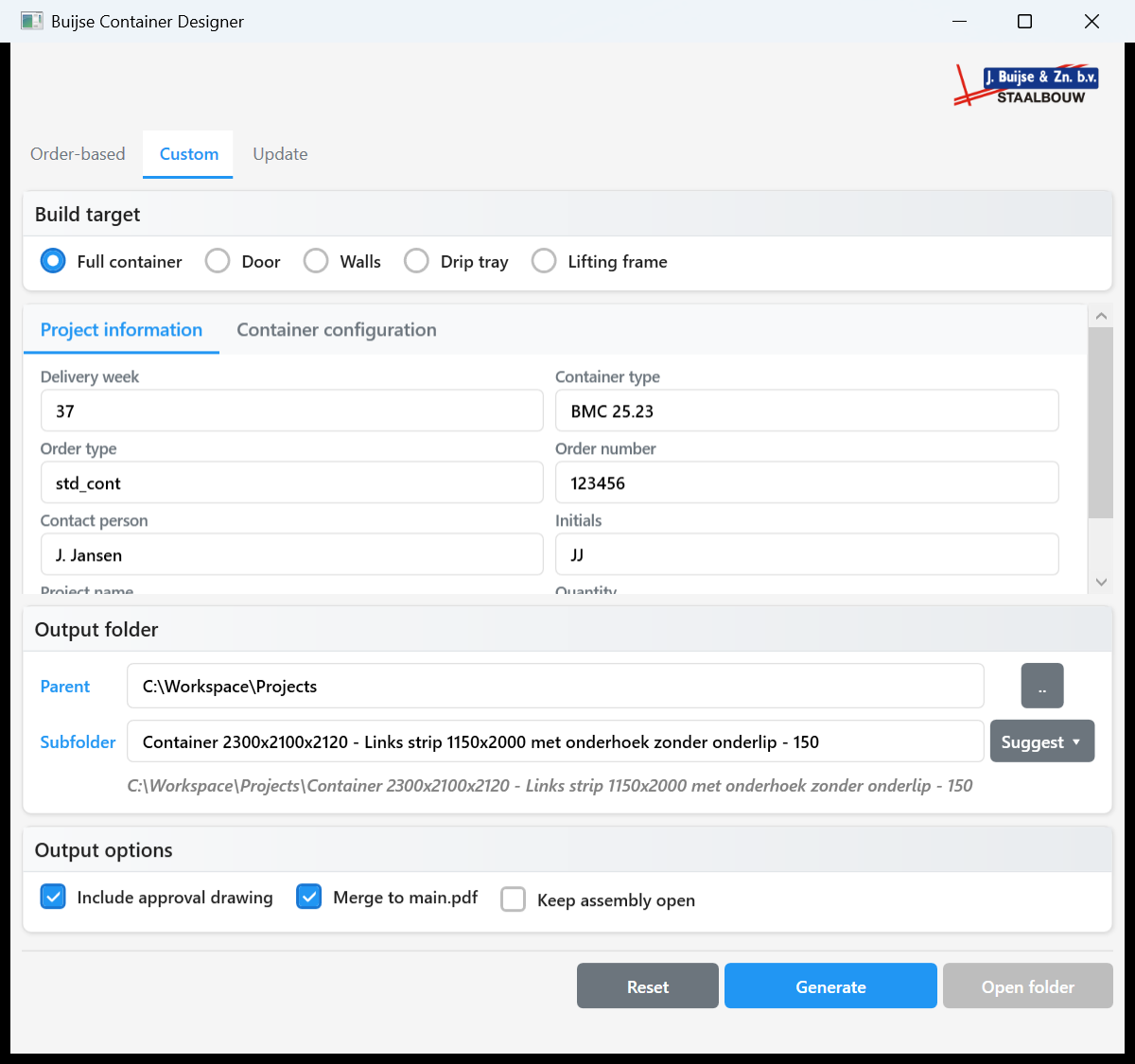Viewport: 1135px width, 1064px height.
Task: Go to the Update tab
Action: point(280,154)
